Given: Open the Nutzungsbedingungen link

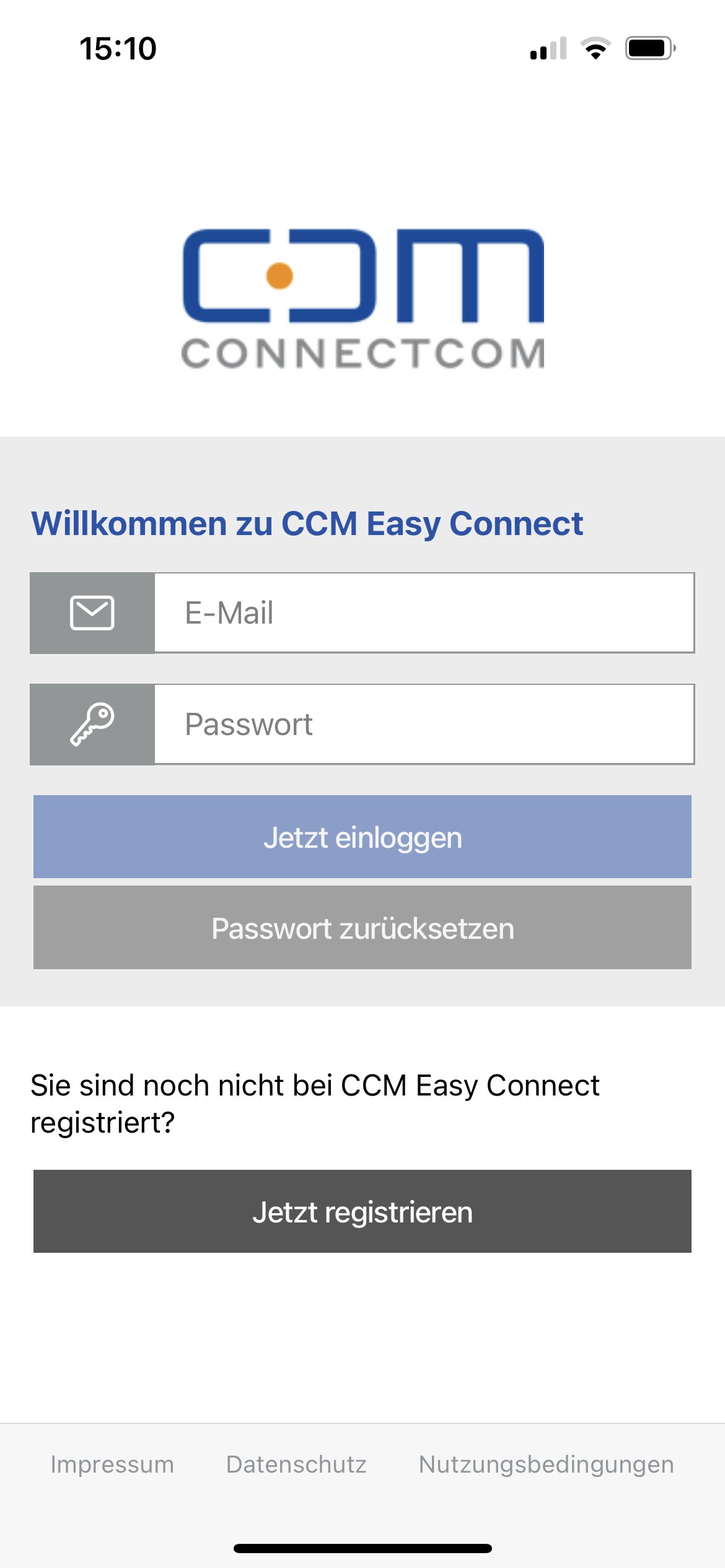Looking at the screenshot, I should point(546,1465).
